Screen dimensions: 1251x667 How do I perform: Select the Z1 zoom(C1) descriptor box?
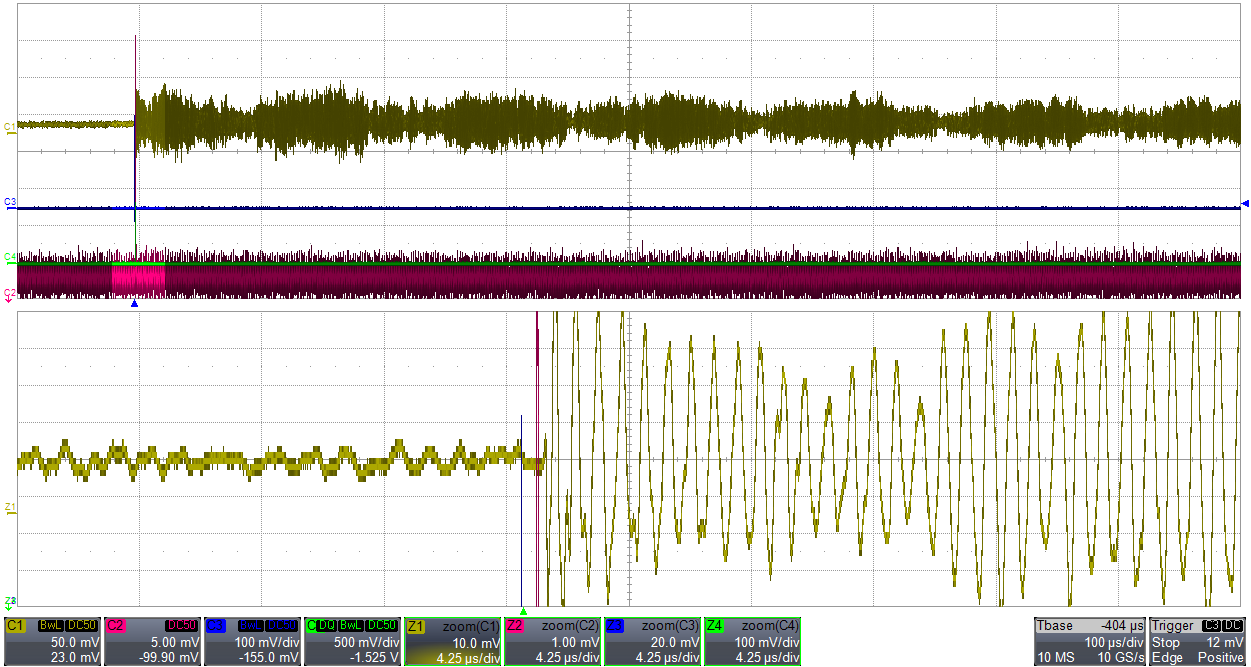pos(452,641)
